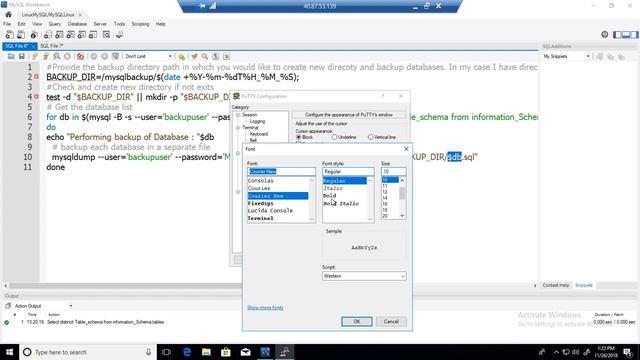Choose Bold Italic font style
The image size is (640, 360).
pyautogui.click(x=341, y=204)
